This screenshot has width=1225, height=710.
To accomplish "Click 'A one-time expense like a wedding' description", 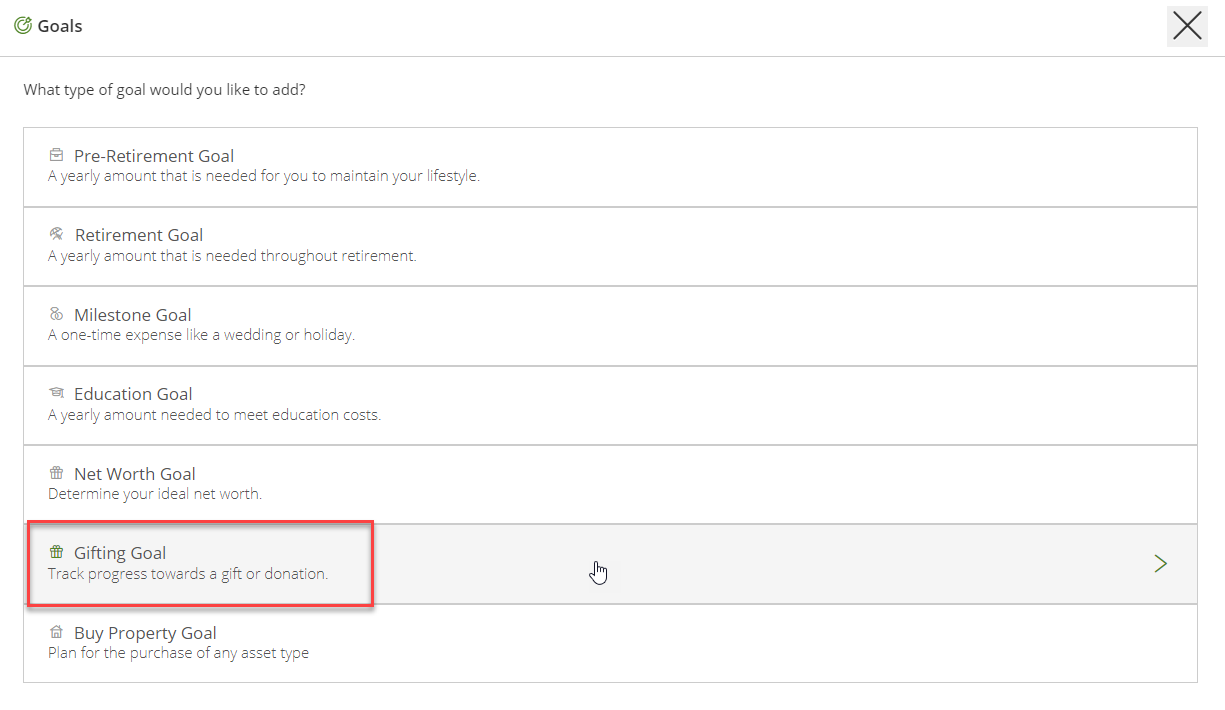I will click(201, 335).
